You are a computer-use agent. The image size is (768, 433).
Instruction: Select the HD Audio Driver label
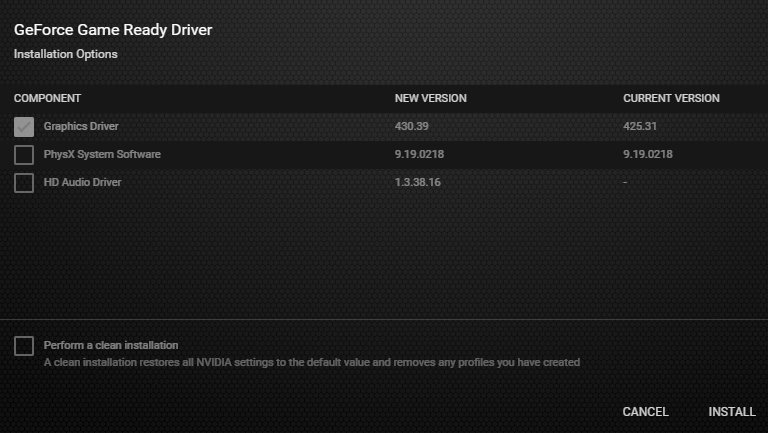(x=82, y=182)
